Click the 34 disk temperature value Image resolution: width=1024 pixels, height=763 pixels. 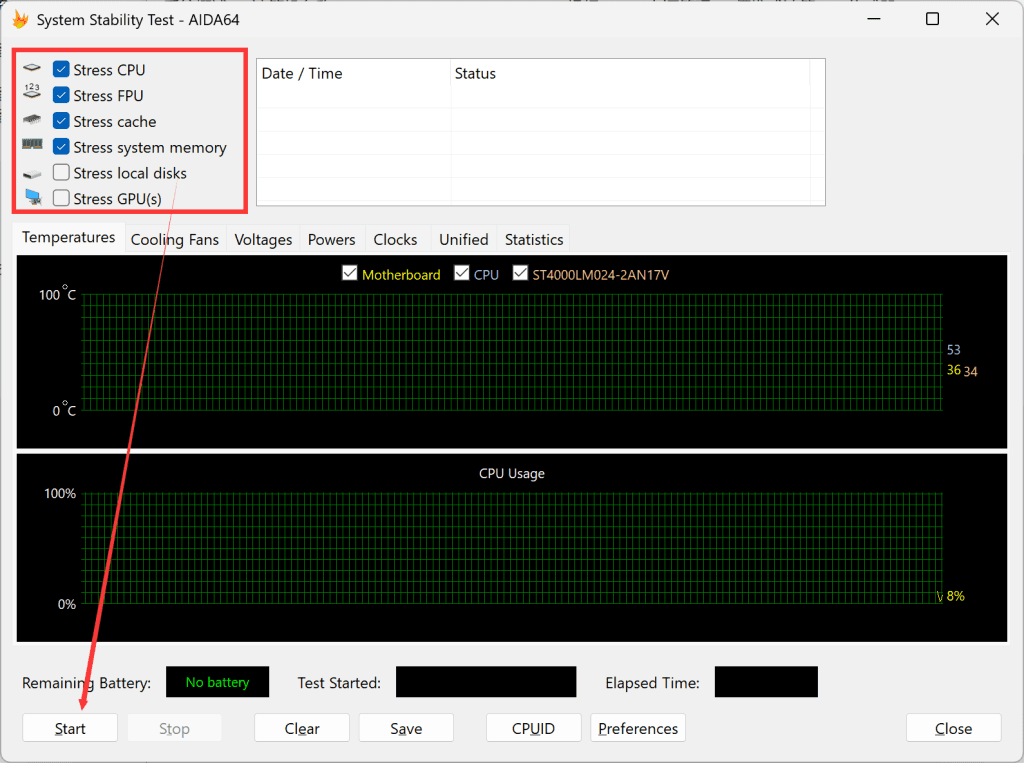click(x=970, y=371)
